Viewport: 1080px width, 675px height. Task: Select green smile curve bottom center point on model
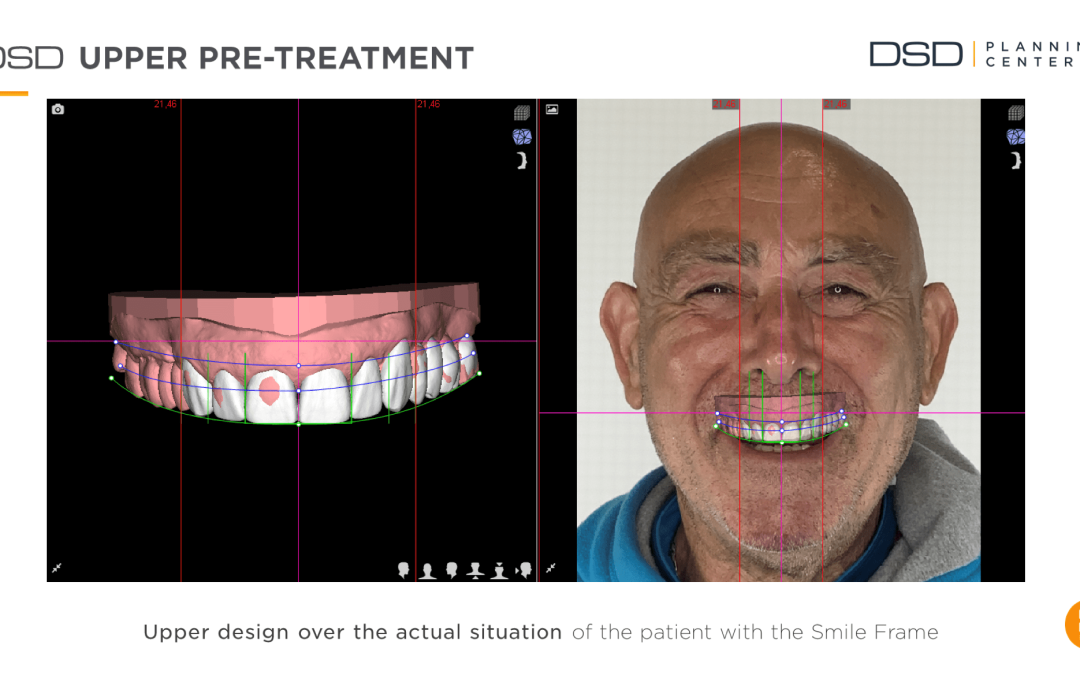298,424
